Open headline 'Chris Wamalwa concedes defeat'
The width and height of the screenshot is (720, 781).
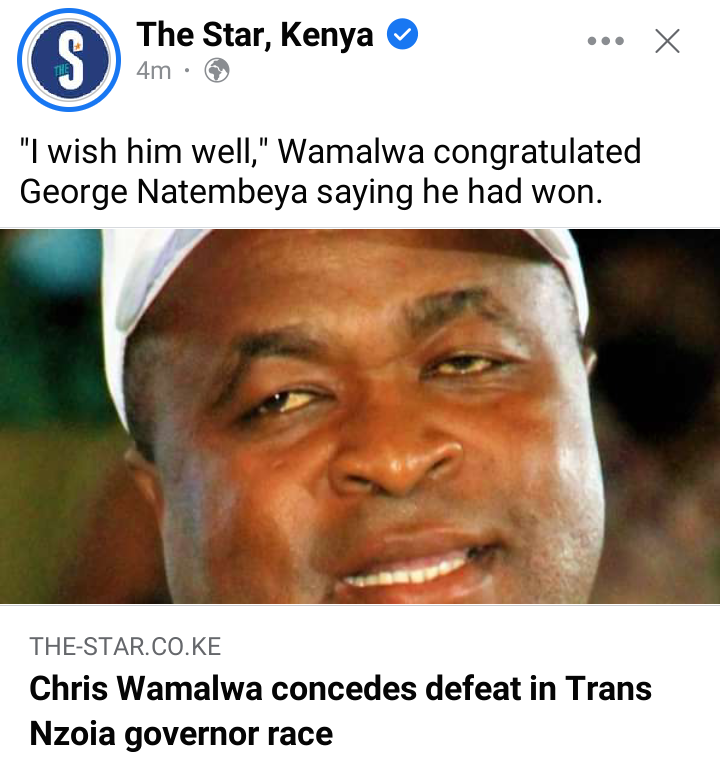tap(341, 689)
